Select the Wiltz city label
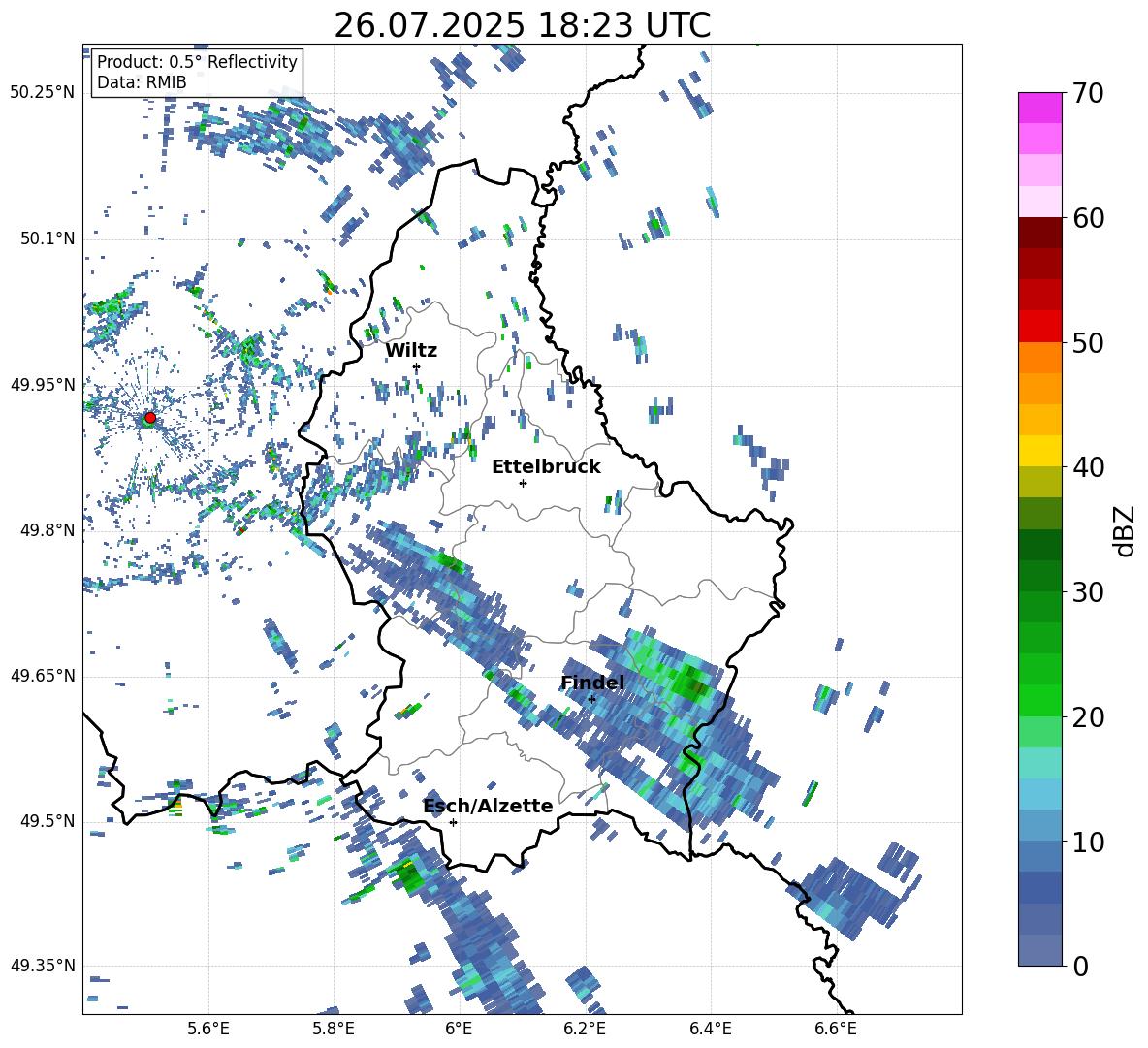 click(411, 351)
